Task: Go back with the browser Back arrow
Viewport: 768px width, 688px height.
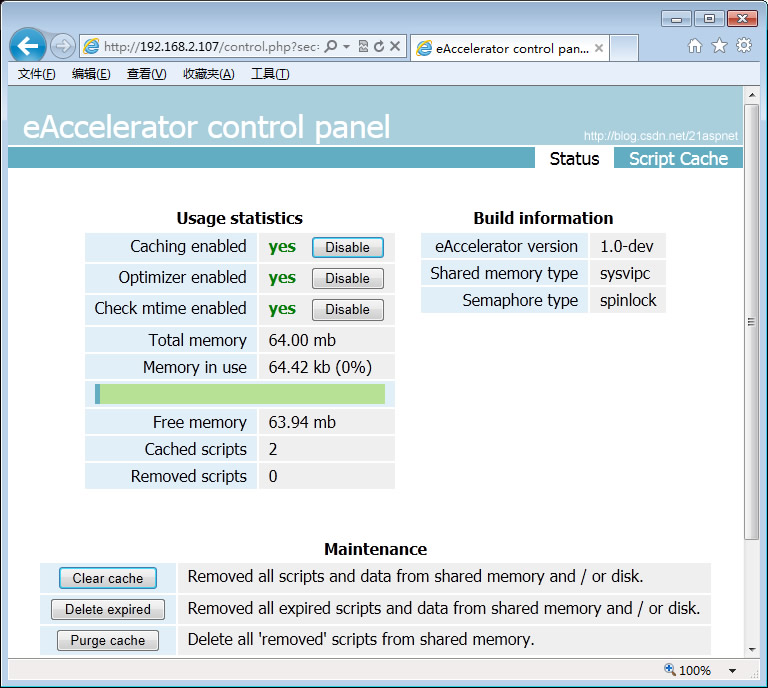Action: pos(27,46)
